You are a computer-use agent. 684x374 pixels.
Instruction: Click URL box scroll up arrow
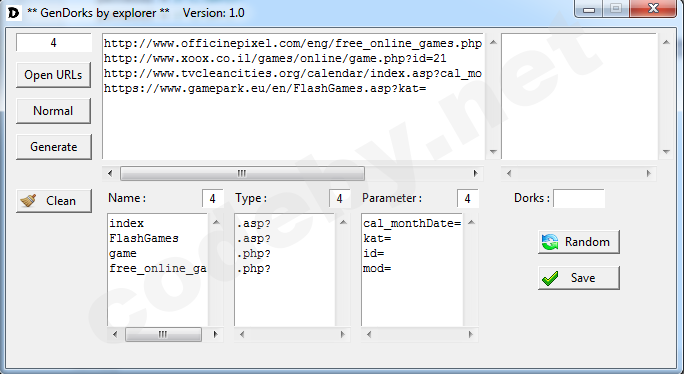tap(493, 42)
